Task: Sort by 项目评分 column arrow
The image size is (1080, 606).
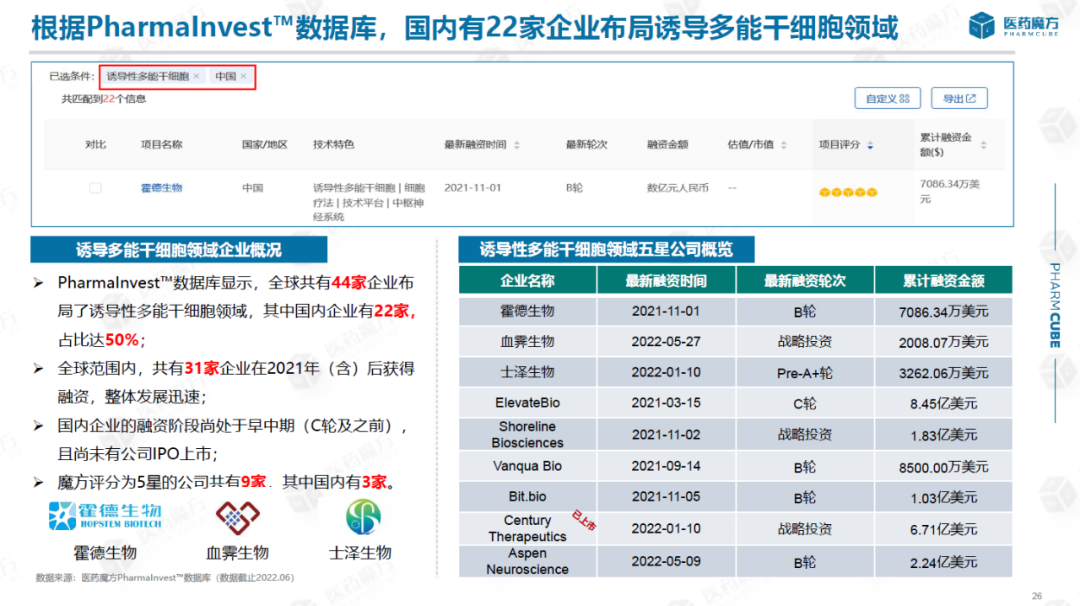Action: (x=870, y=145)
